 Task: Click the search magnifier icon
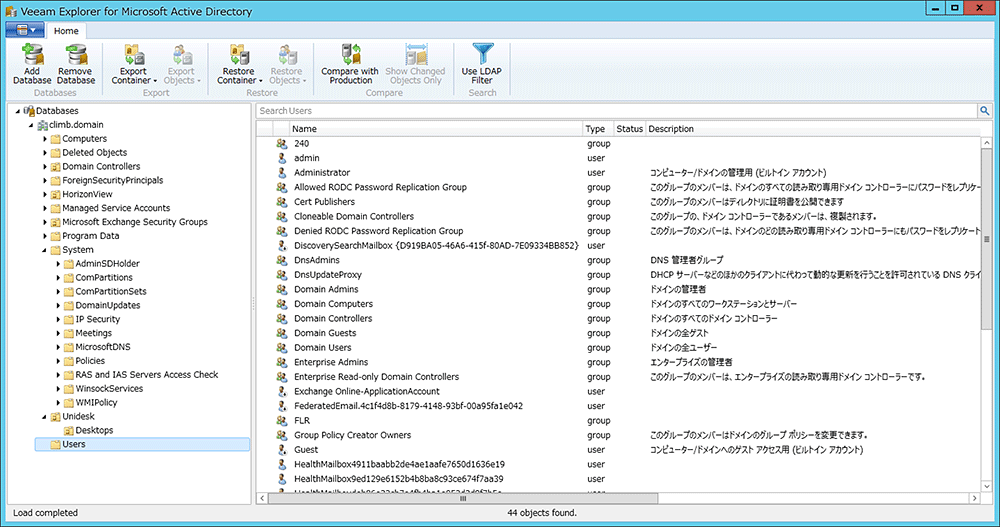point(985,111)
